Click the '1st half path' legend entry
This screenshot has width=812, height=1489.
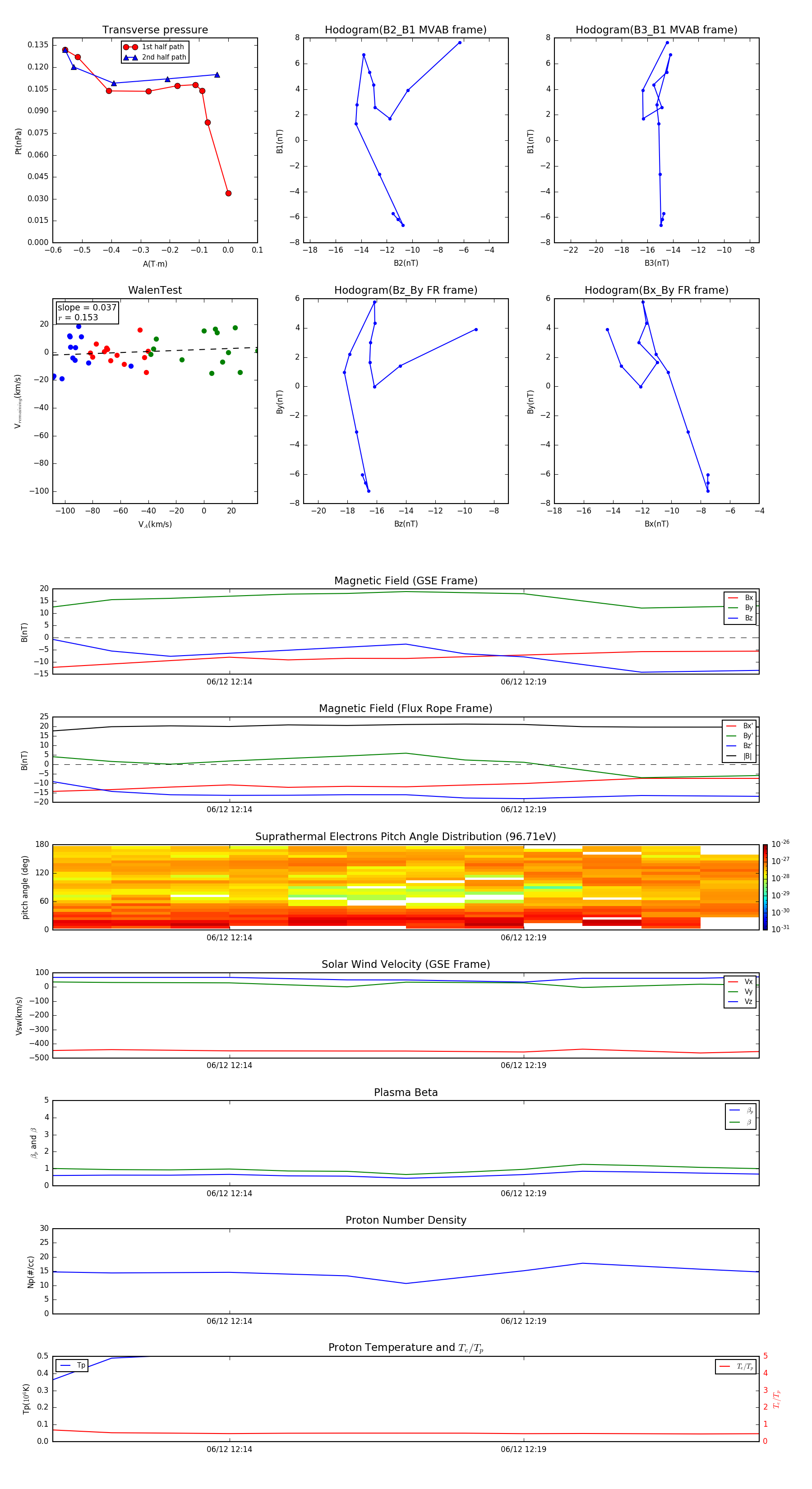tap(154, 47)
